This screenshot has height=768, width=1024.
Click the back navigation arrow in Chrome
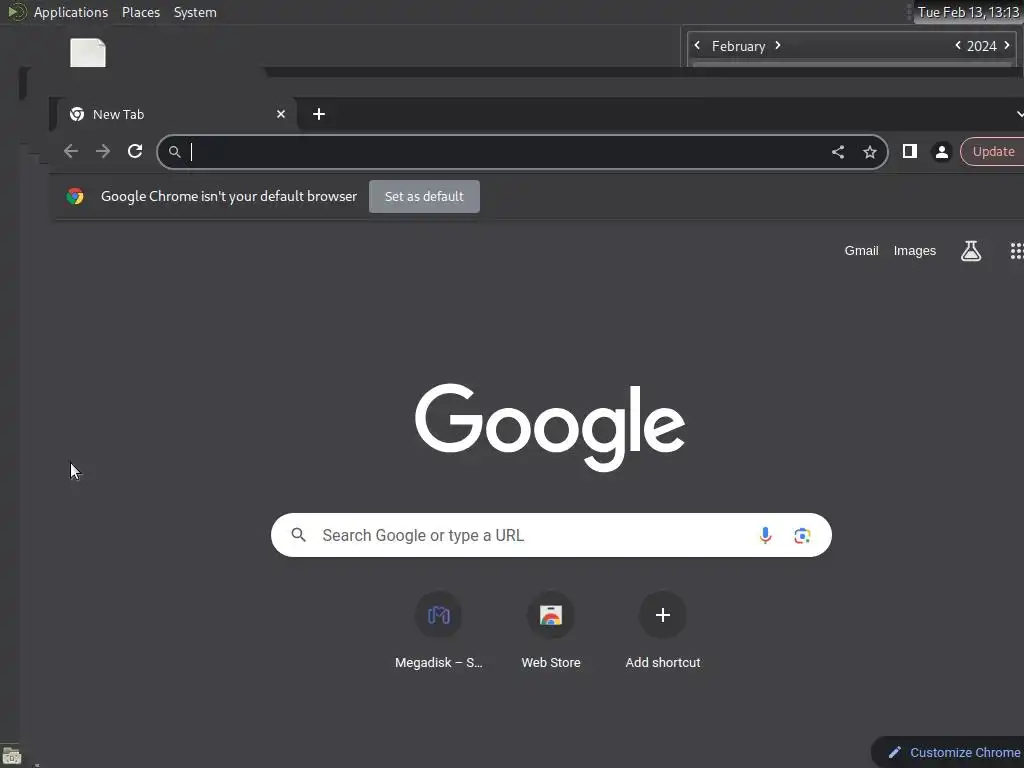tap(71, 152)
